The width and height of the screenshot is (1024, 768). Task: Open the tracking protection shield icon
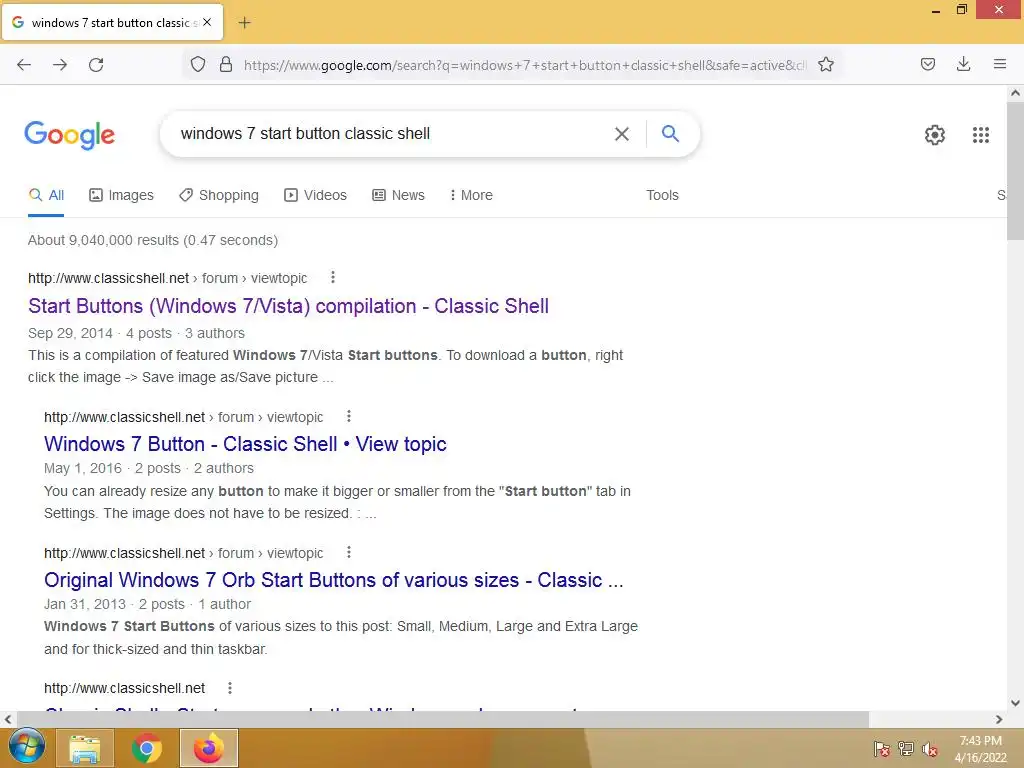[198, 64]
